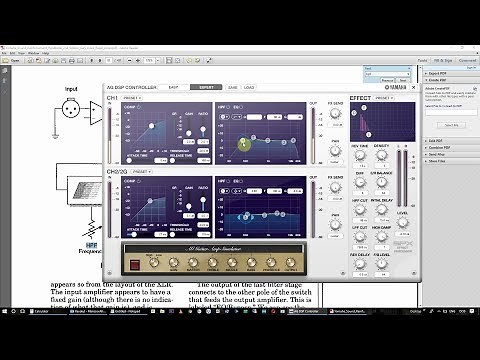
Task: Click zoom in plus icon in Adobe Reader
Action: pyautogui.click(x=137, y=60)
